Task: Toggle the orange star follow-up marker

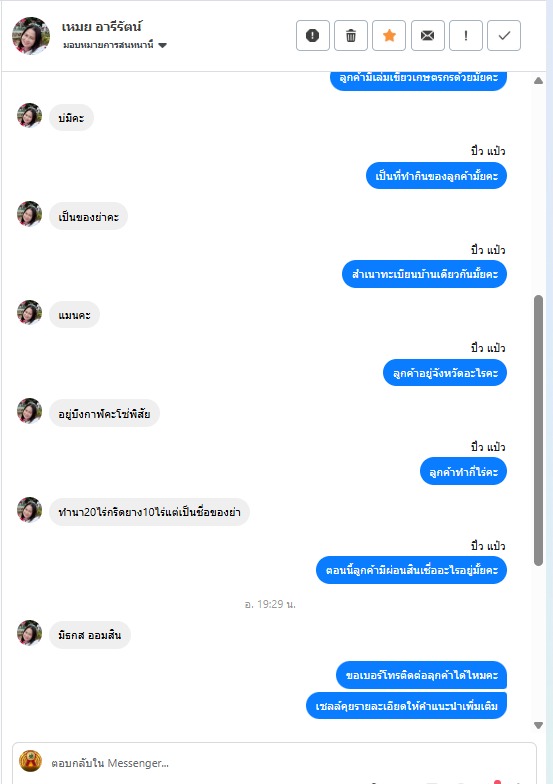Action: click(389, 36)
